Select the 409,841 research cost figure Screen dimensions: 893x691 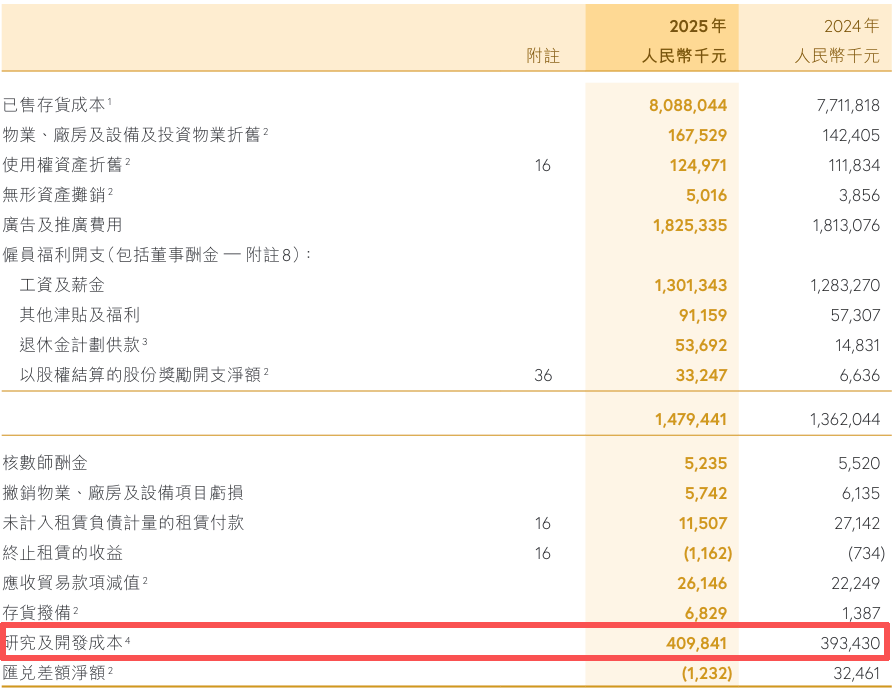[697, 643]
